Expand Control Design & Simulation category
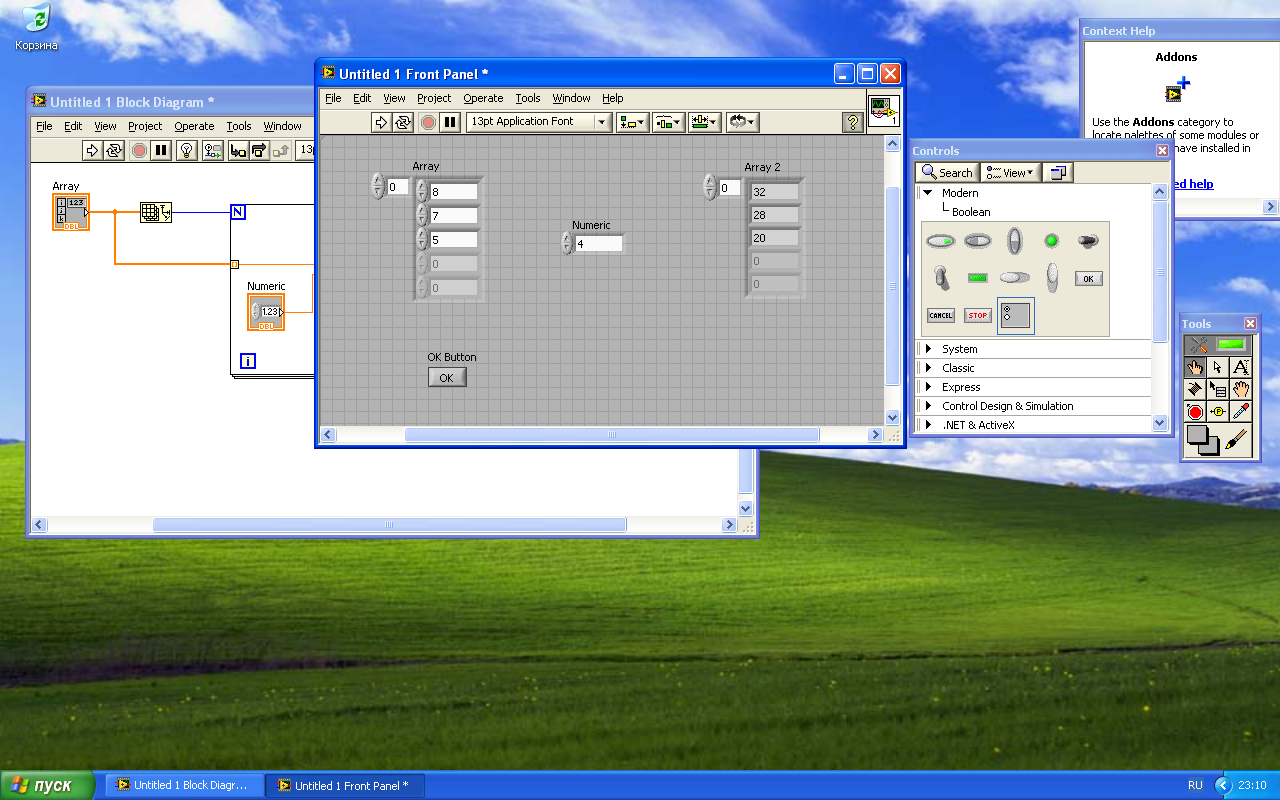 click(928, 406)
